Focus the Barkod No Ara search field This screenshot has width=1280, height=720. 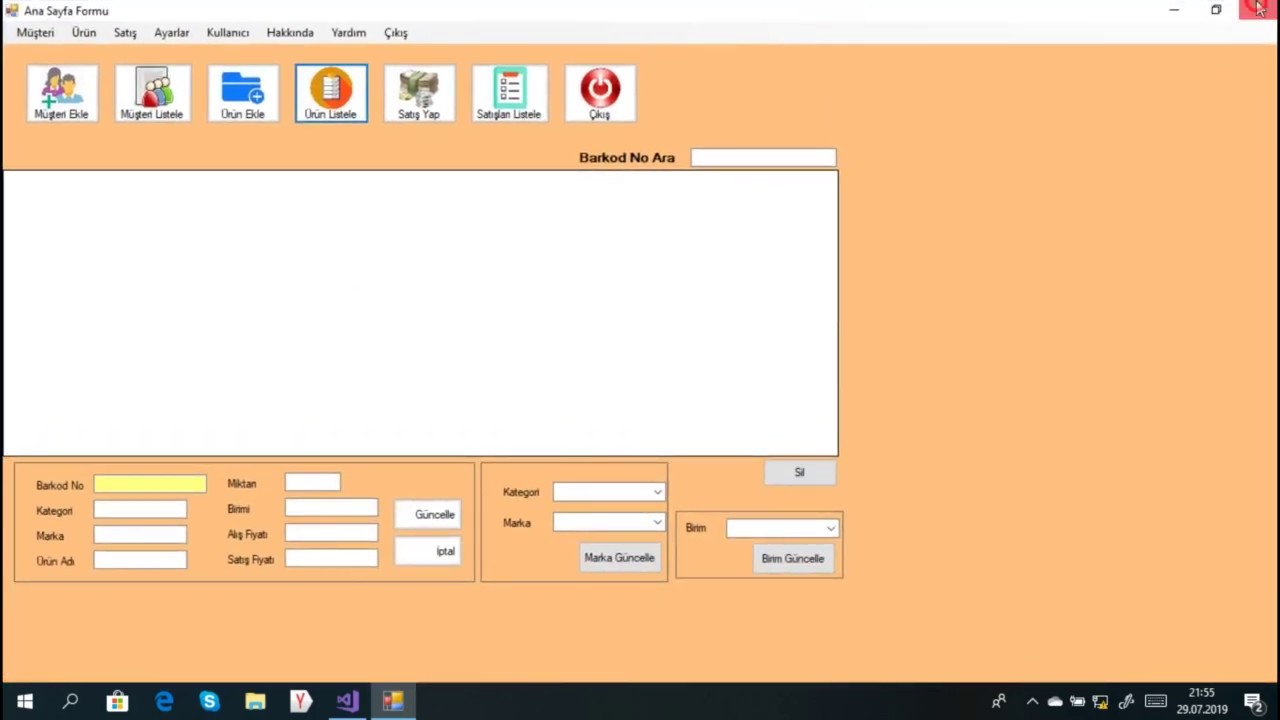[x=763, y=157]
